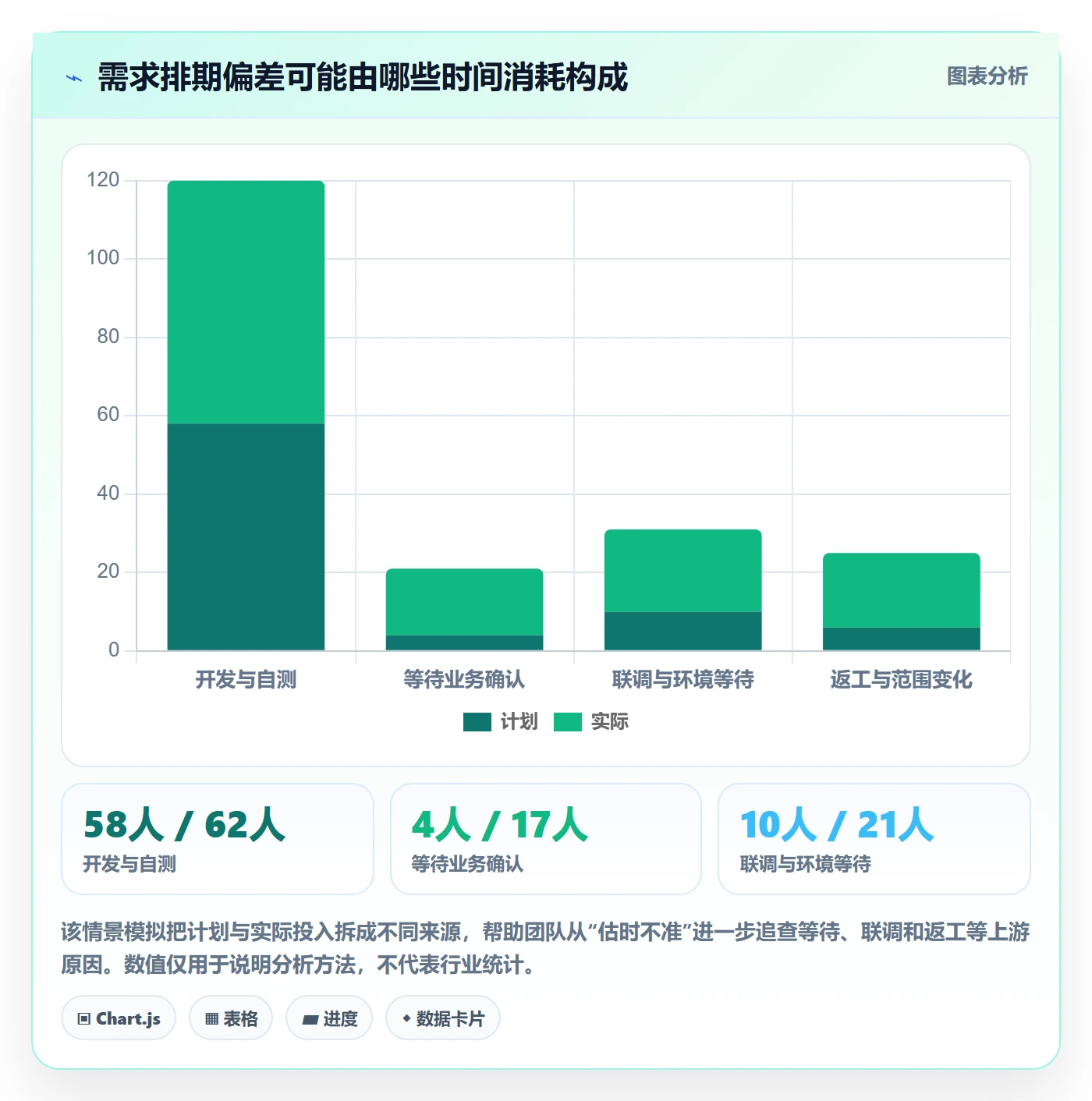Click the 计划 segment of 联调与环境等待 bar
The image size is (1092, 1101).
coord(682,631)
